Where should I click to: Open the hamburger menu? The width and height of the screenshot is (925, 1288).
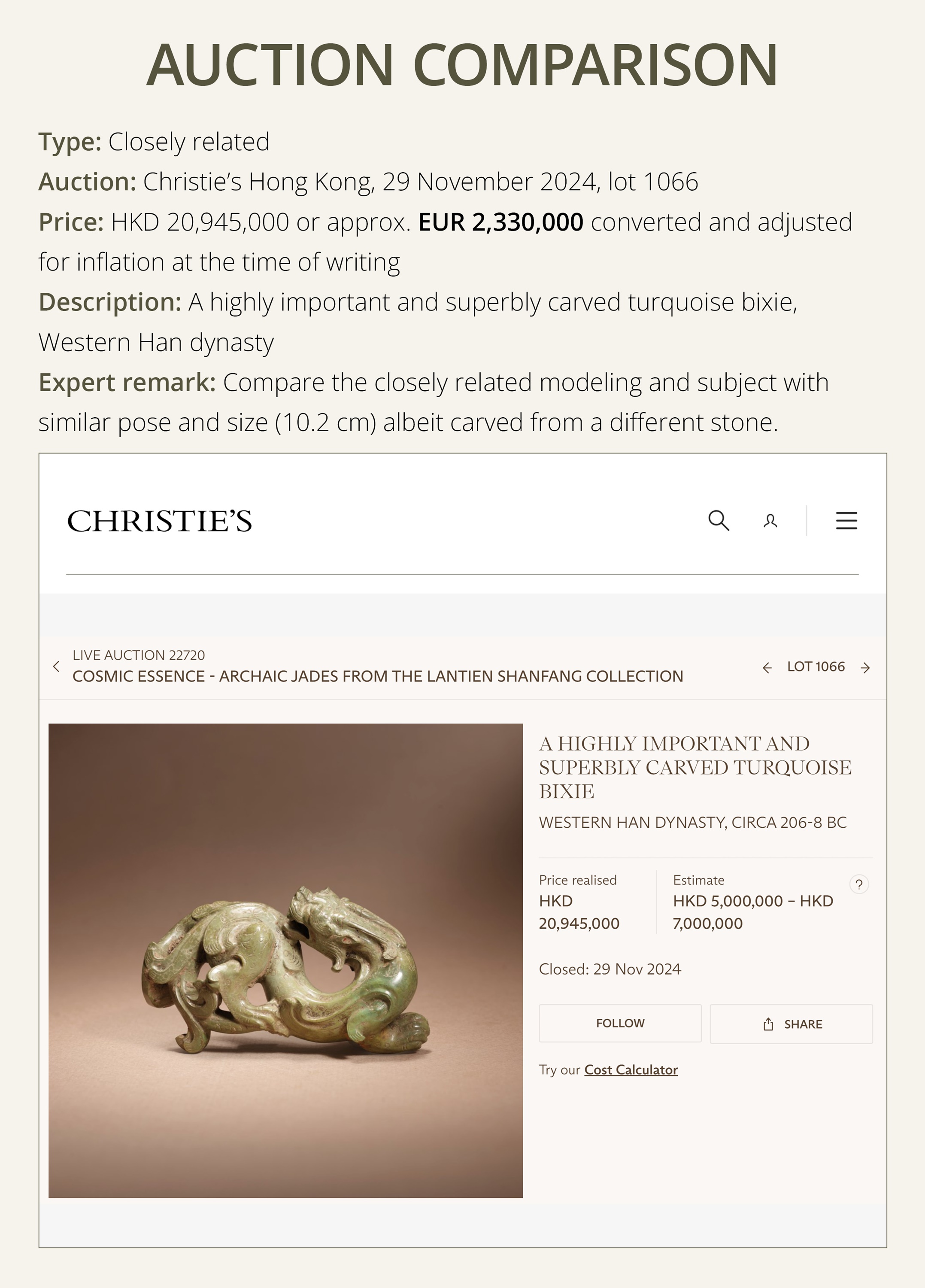click(846, 520)
